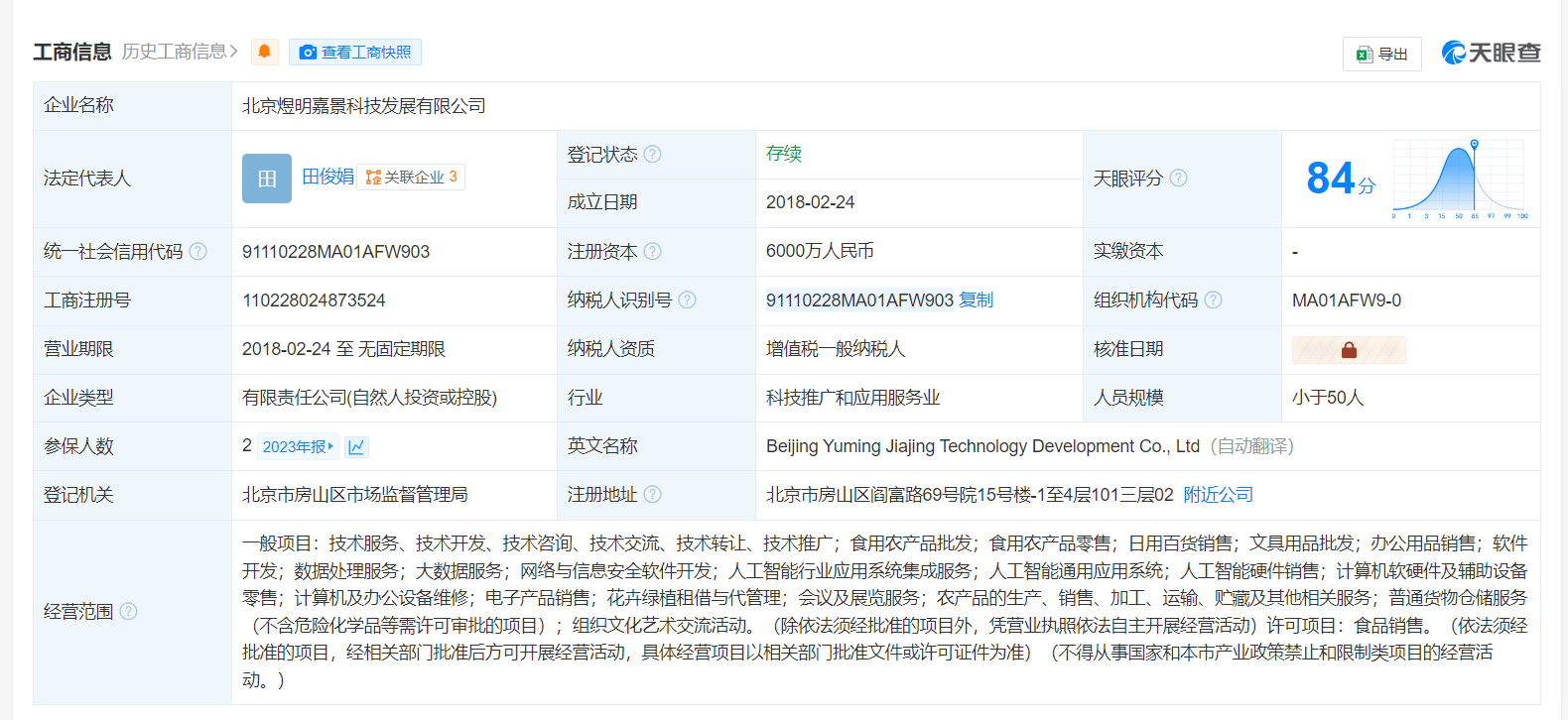Screen dimensions: 1568x720
Task: Click business term 2018-02-24 至 无固定期限
Action: [x=343, y=349]
